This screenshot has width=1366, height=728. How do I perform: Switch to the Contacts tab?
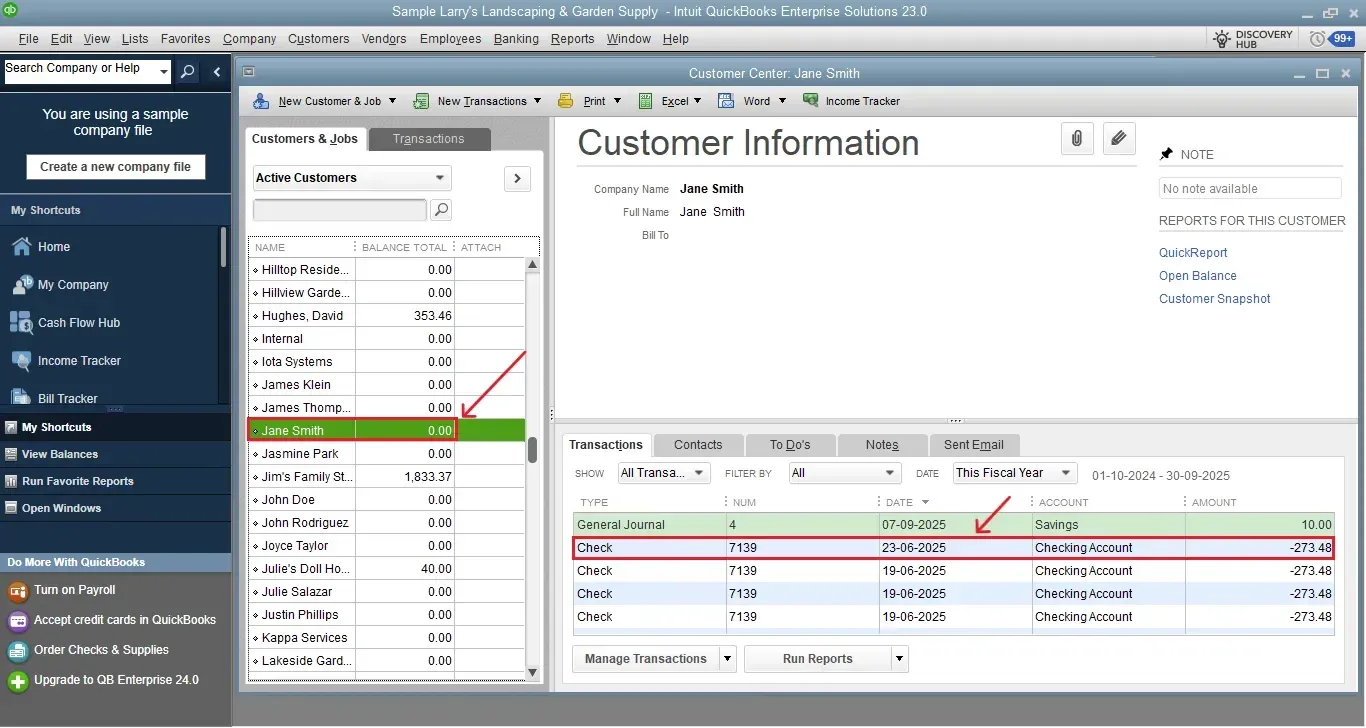tap(697, 444)
